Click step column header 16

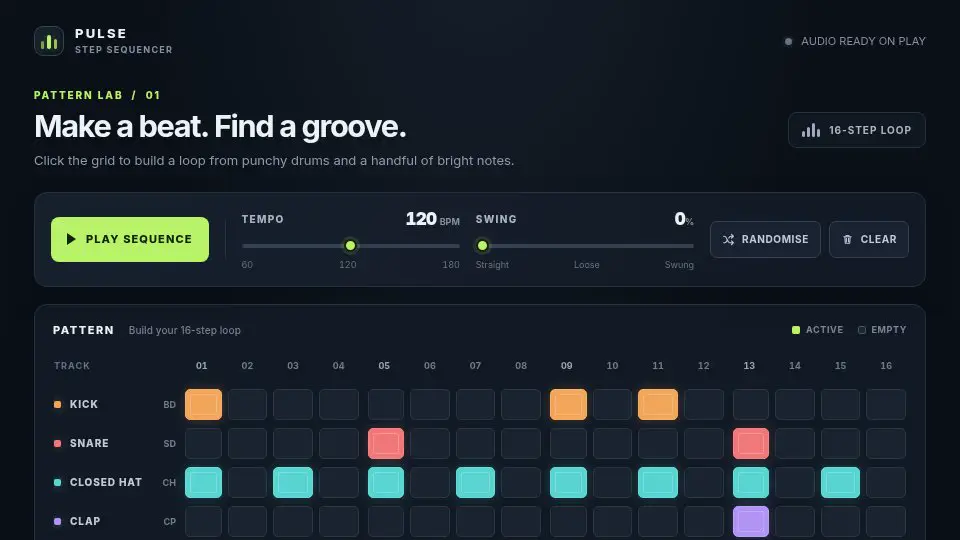pyautogui.click(x=886, y=366)
